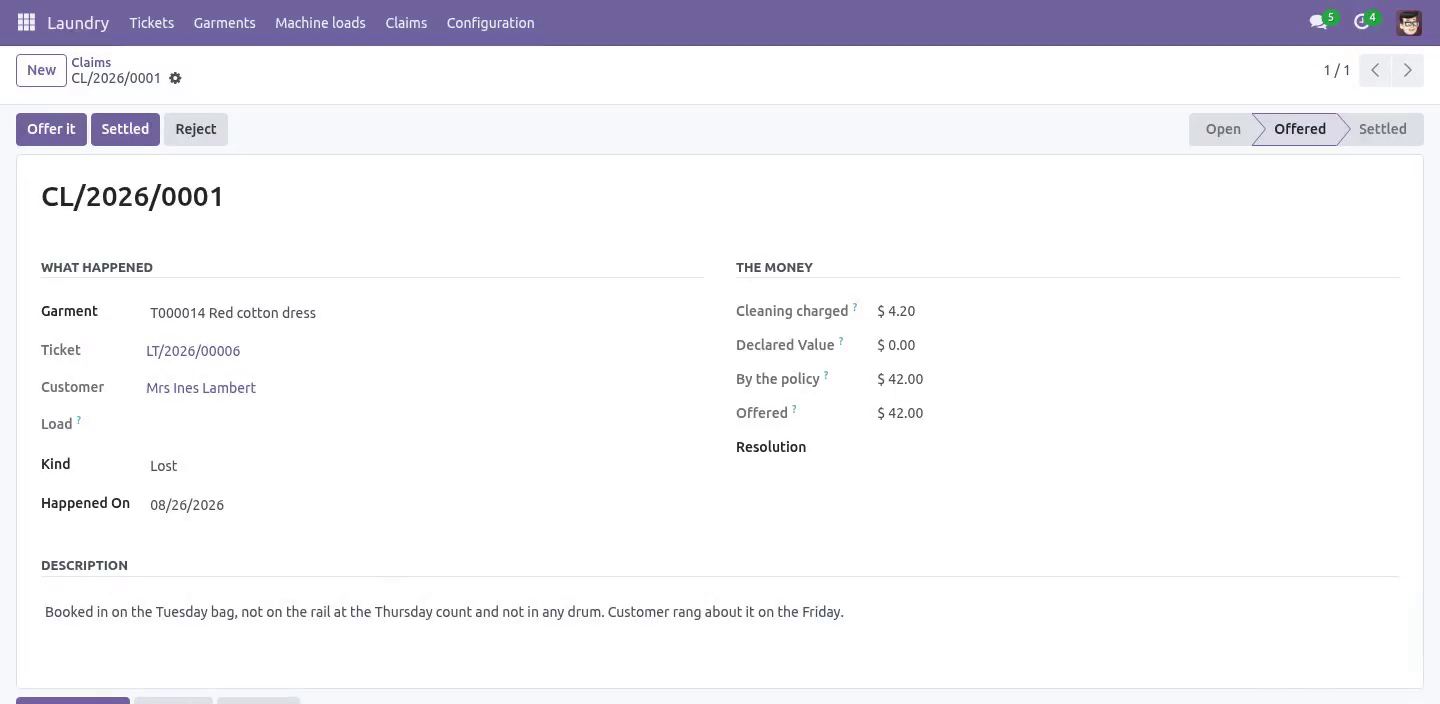Open the Garment dropdown field
Viewport: 1440px width, 704px height.
pyautogui.click(x=424, y=313)
